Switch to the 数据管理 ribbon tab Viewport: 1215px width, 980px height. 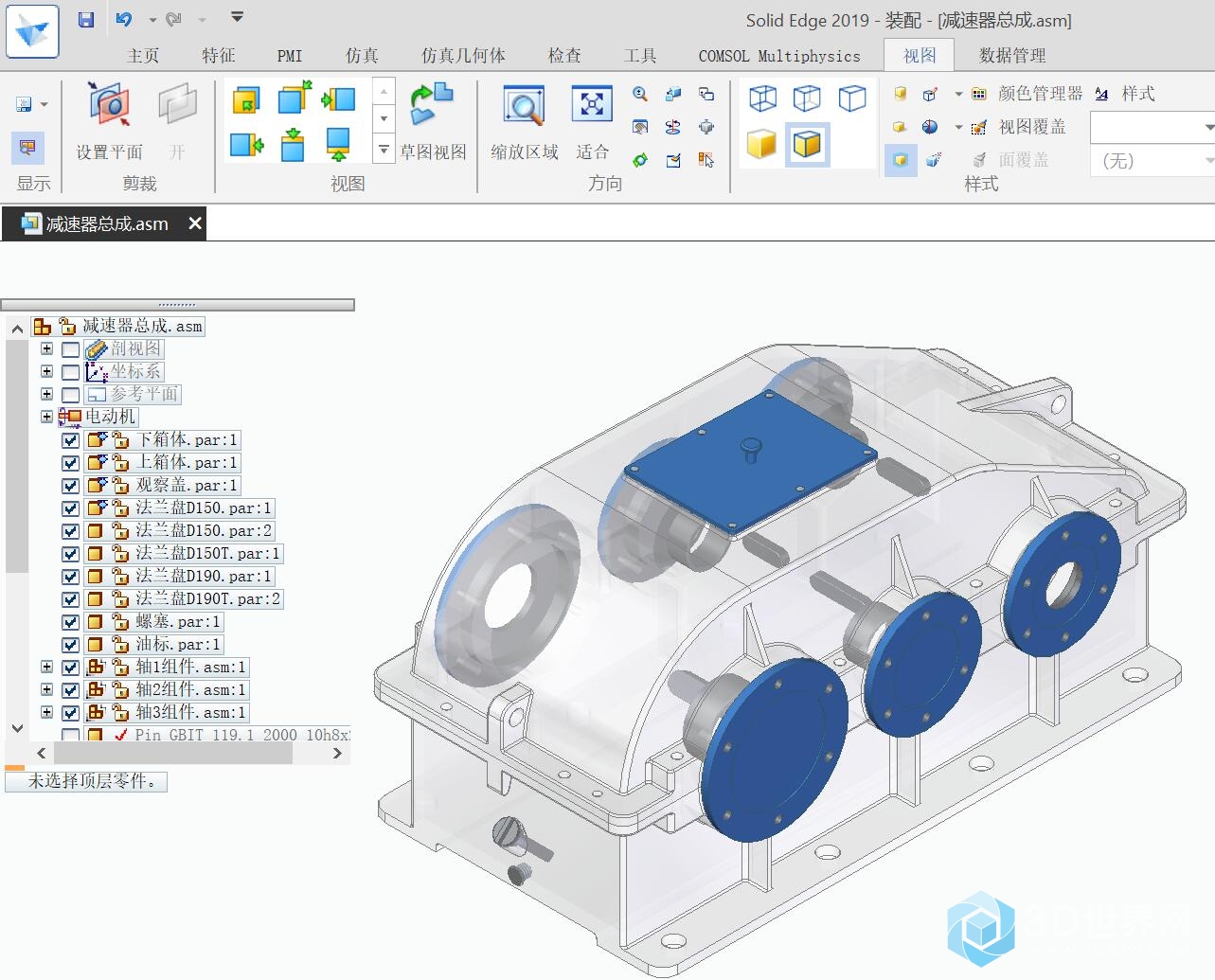pos(1012,56)
